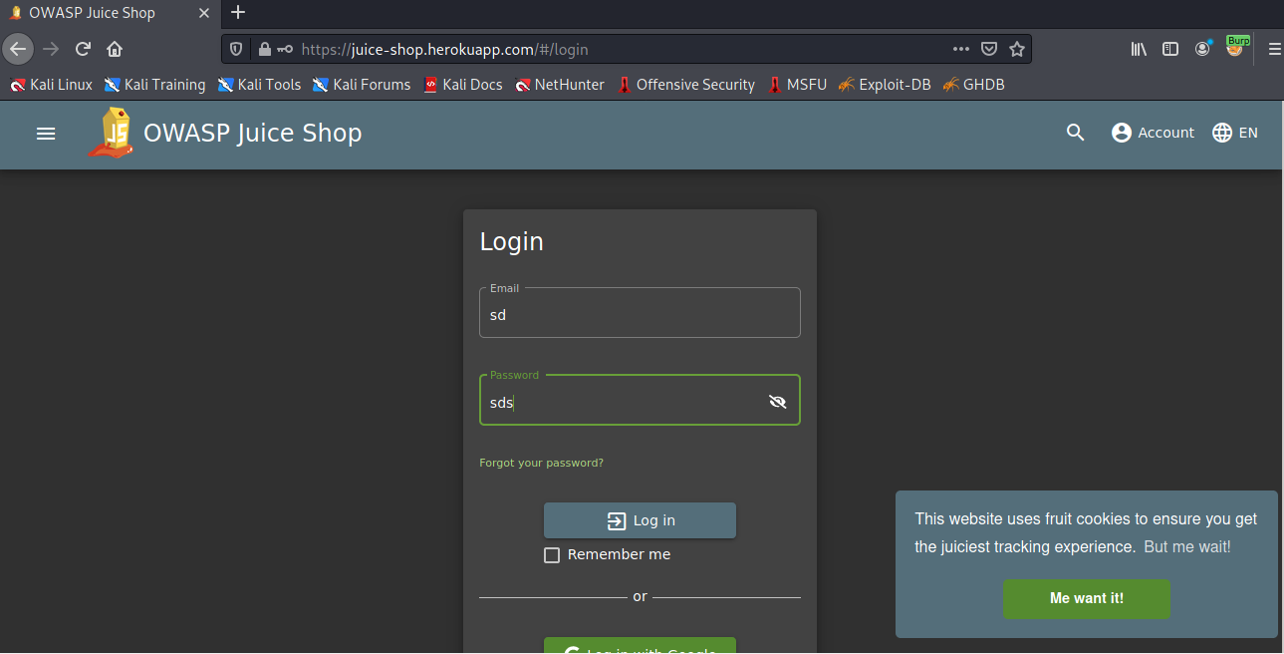The width and height of the screenshot is (1284, 654).
Task: Open the Kali Tools bookmark
Action: pos(259,85)
